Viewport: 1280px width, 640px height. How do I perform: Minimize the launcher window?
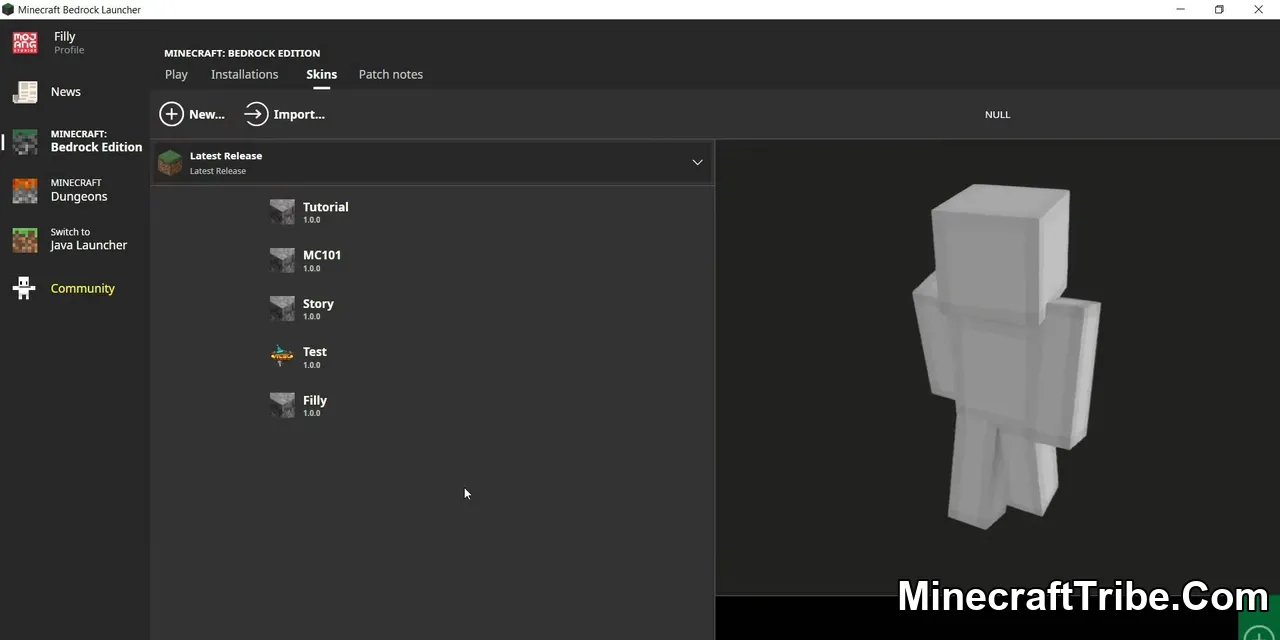point(1180,9)
